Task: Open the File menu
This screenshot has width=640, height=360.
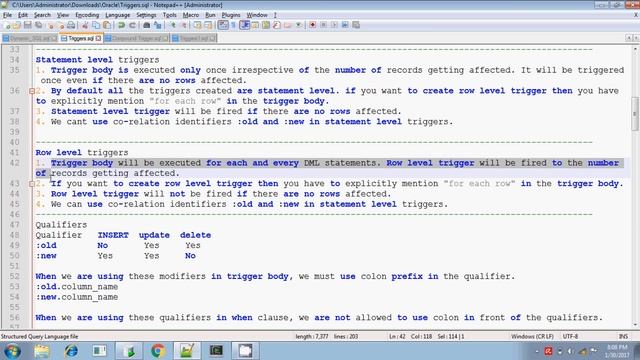Action: tap(7, 15)
